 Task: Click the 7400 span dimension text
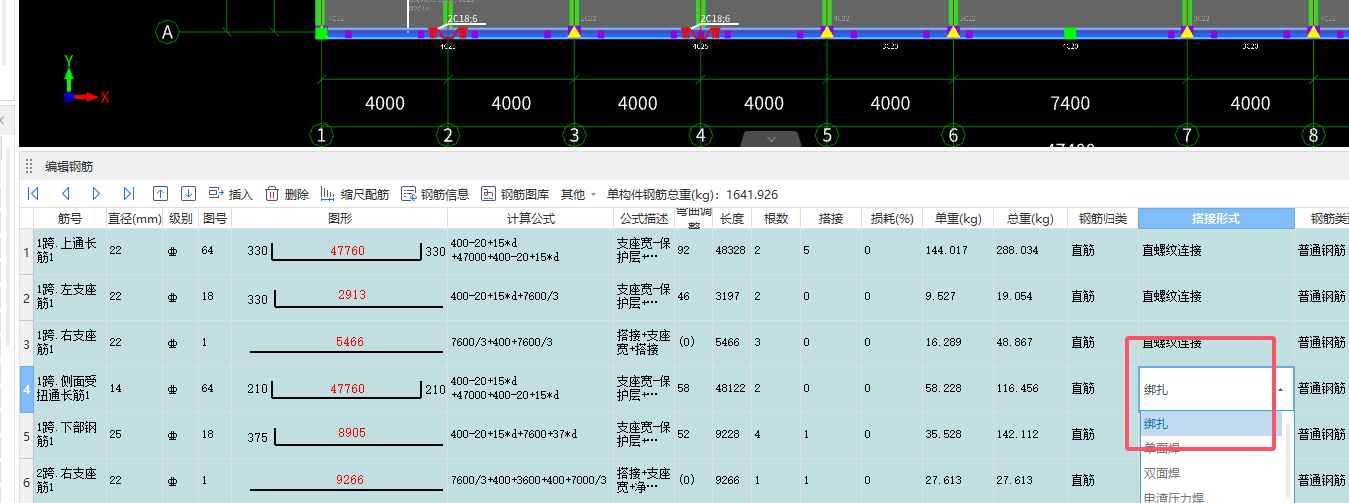pyautogui.click(x=1069, y=104)
